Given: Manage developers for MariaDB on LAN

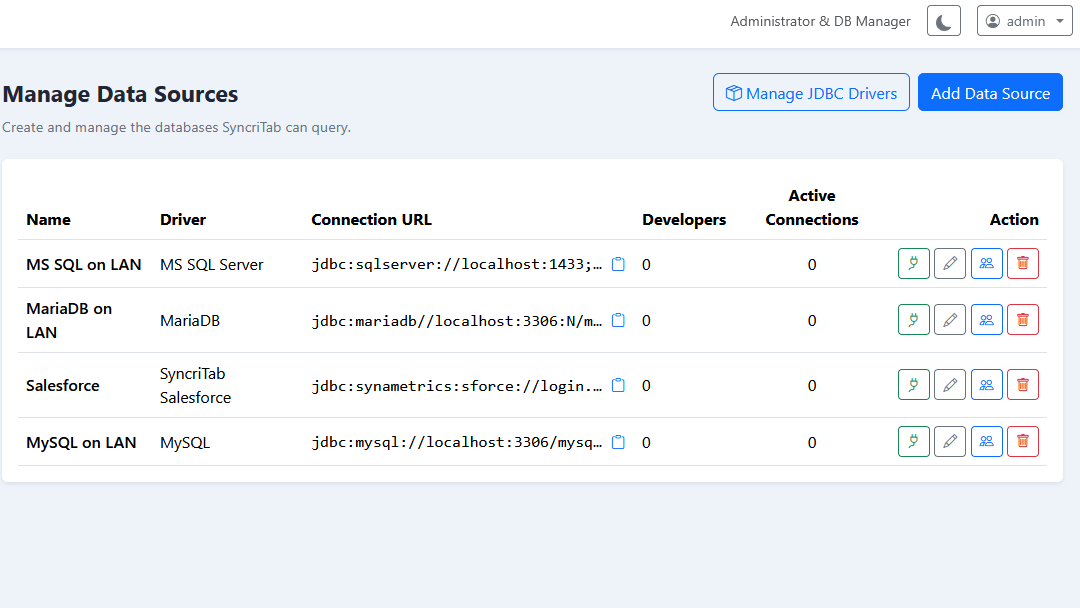Looking at the screenshot, I should (x=986, y=320).
